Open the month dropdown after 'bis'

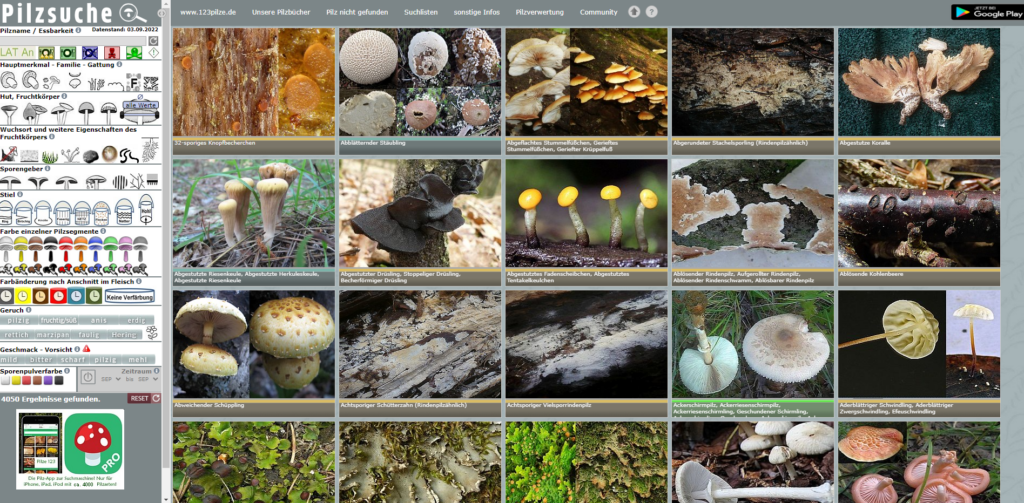pyautogui.click(x=147, y=380)
